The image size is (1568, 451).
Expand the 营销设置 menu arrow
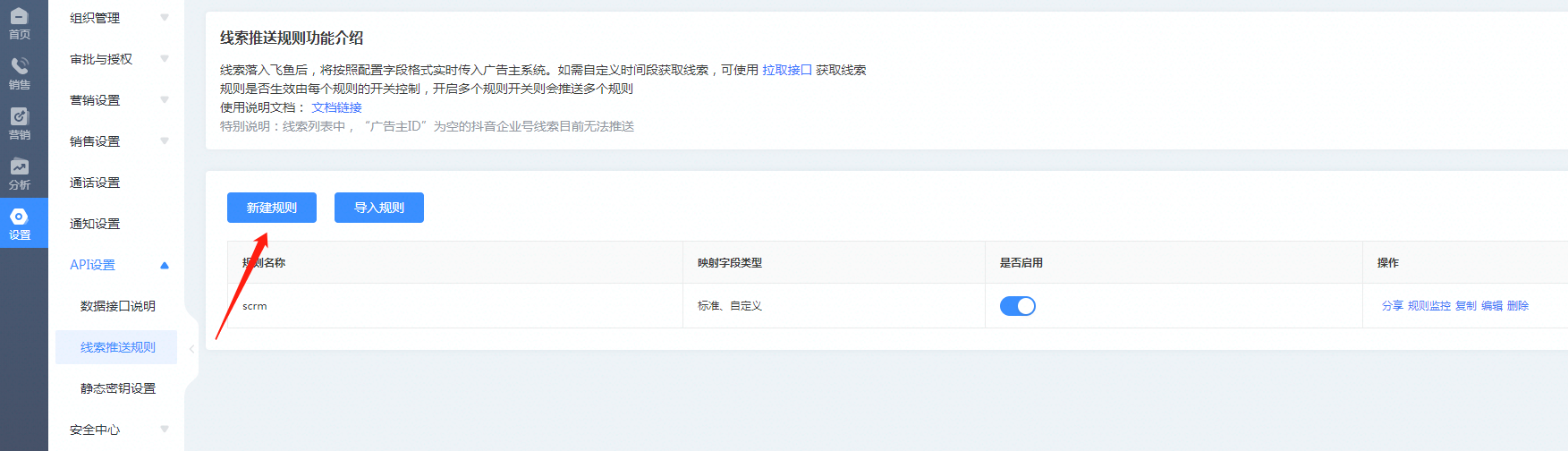pos(165,100)
